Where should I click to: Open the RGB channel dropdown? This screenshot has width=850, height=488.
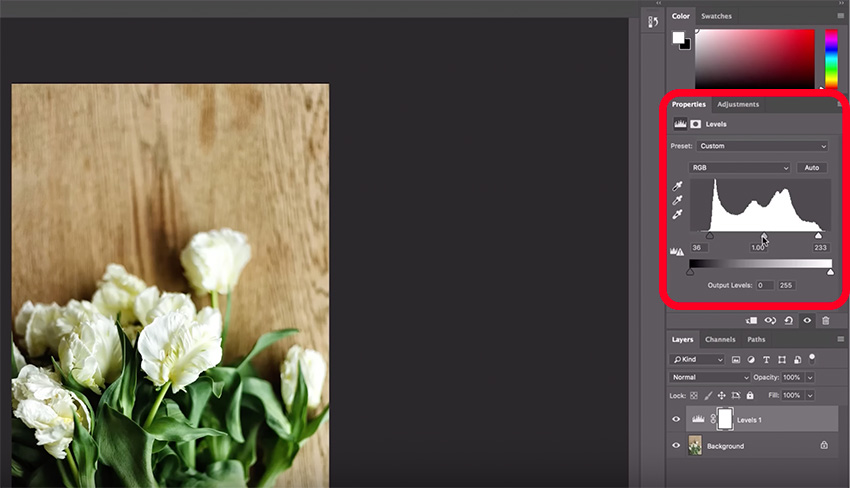pyautogui.click(x=740, y=168)
